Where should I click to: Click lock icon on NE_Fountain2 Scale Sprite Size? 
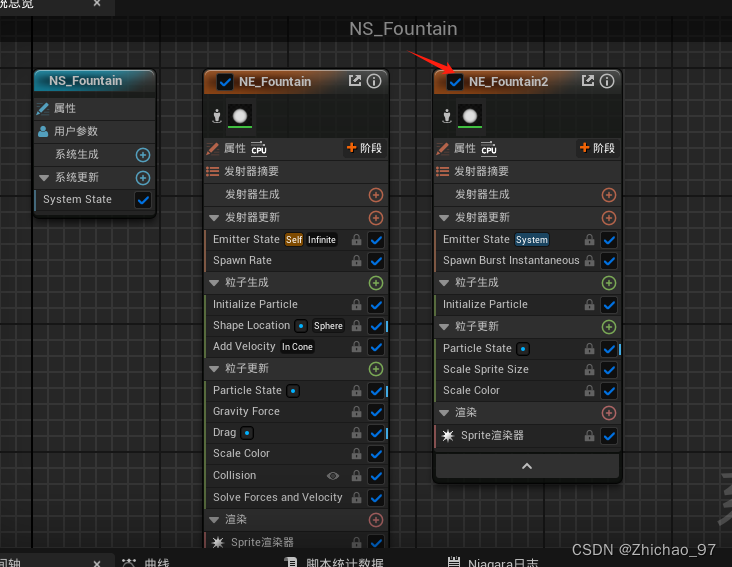click(x=590, y=370)
